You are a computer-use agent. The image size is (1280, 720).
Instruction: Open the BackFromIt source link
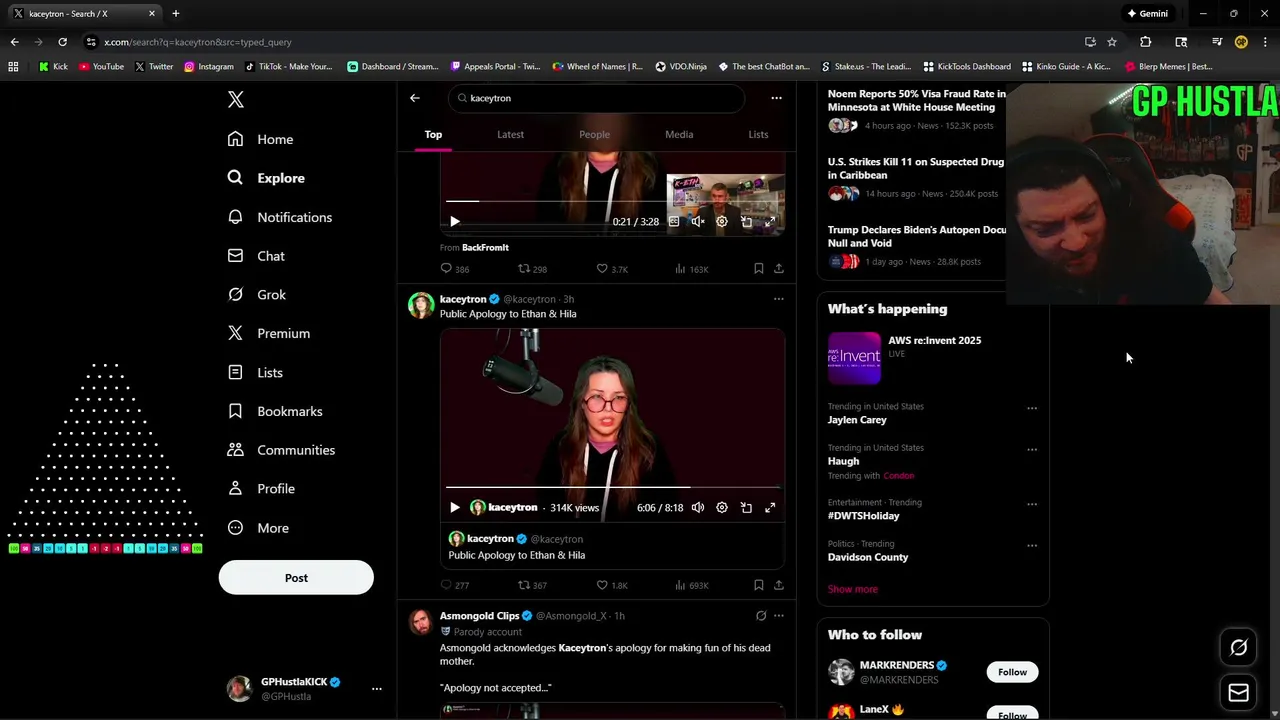(x=485, y=247)
